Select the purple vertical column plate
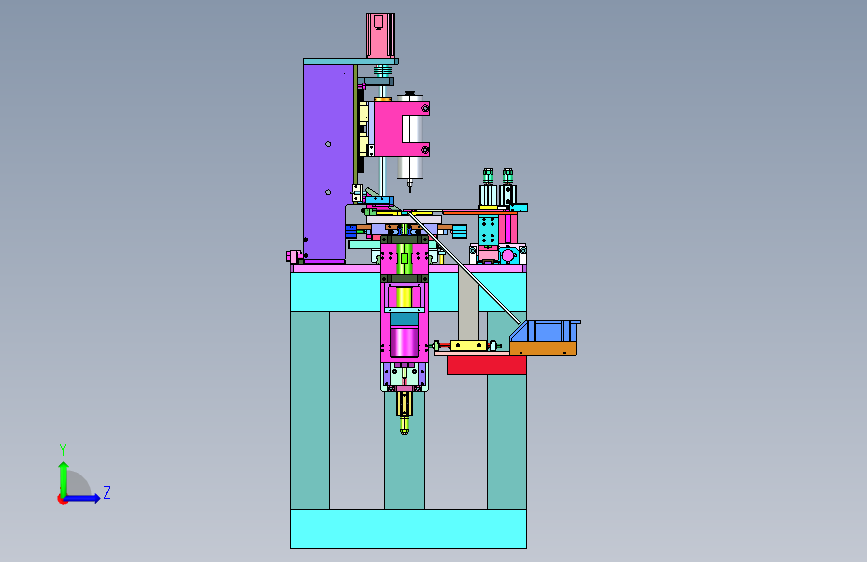 coord(329,162)
